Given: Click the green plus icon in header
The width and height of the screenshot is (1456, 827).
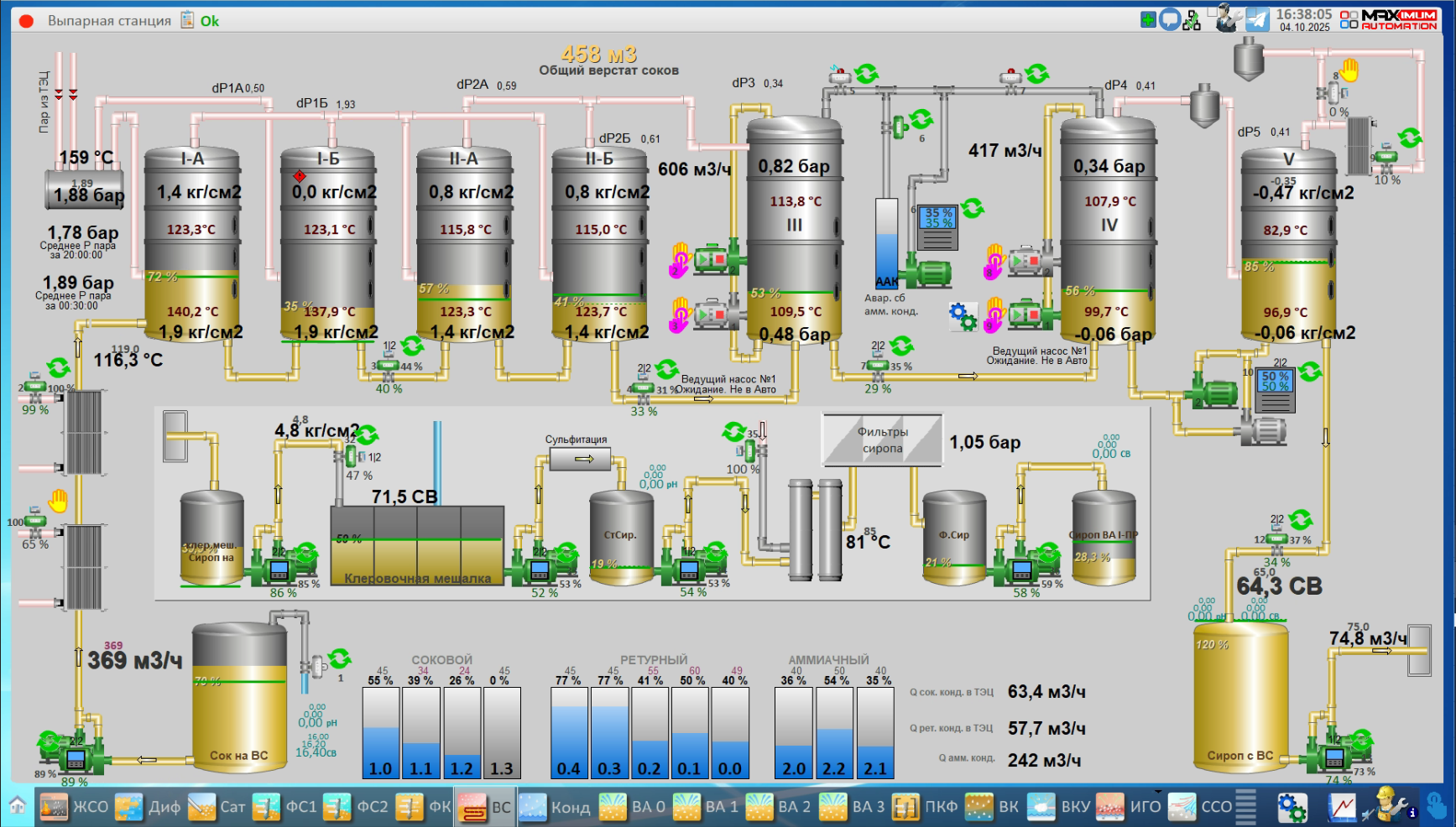Looking at the screenshot, I should (1148, 19).
